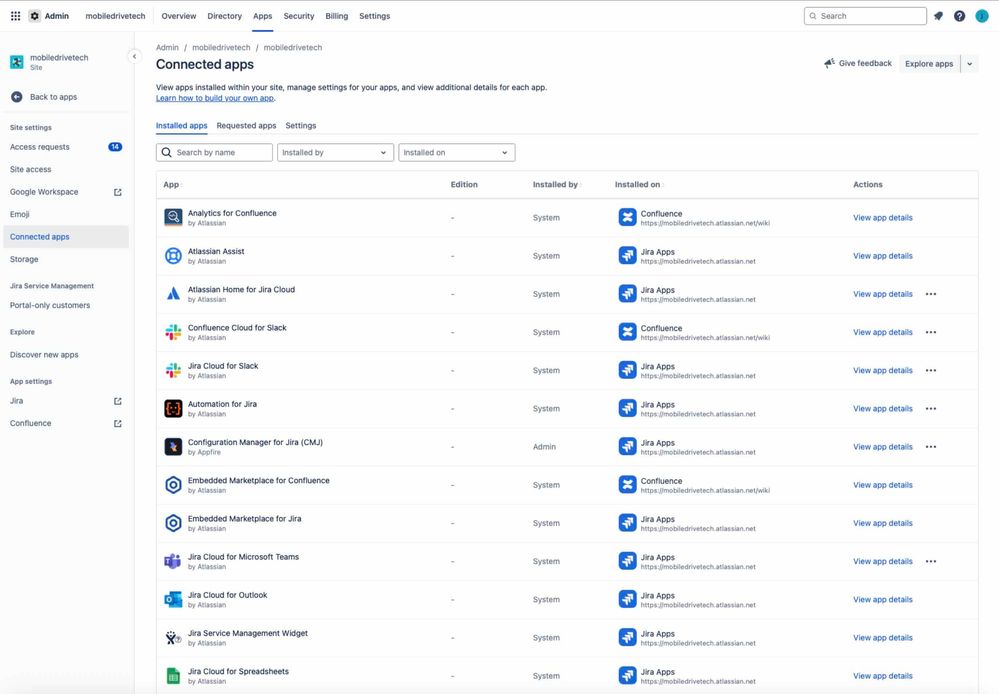Open the Installed by filter dropdown
The height and width of the screenshot is (694, 999).
click(335, 152)
